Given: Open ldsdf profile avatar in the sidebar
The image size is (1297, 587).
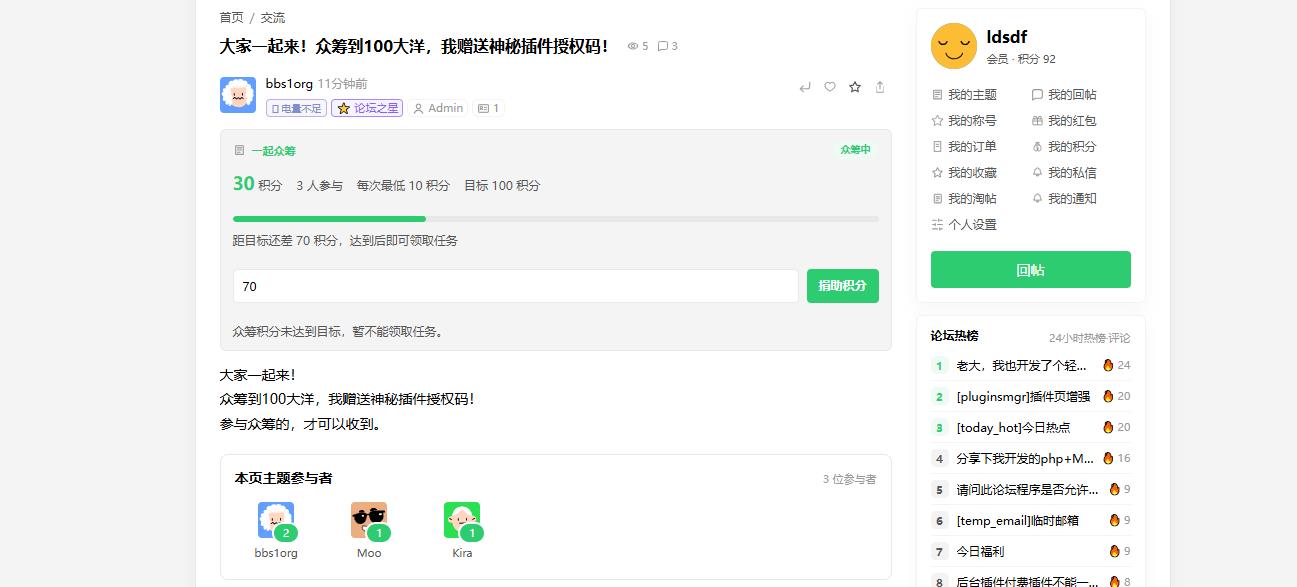Looking at the screenshot, I should tap(954, 46).
